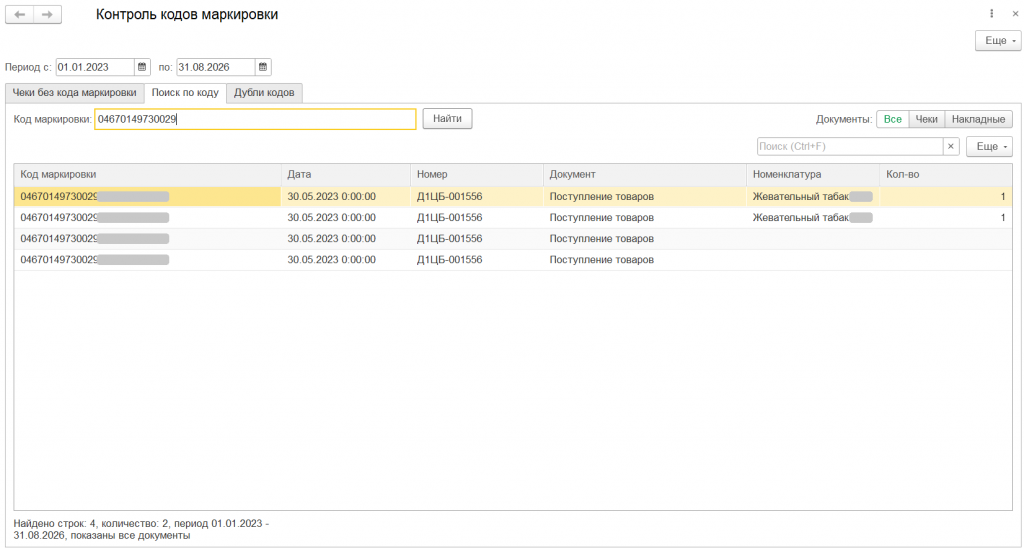
Task: Click the Поиск (Ctrl+F) search box
Action: tap(850, 146)
